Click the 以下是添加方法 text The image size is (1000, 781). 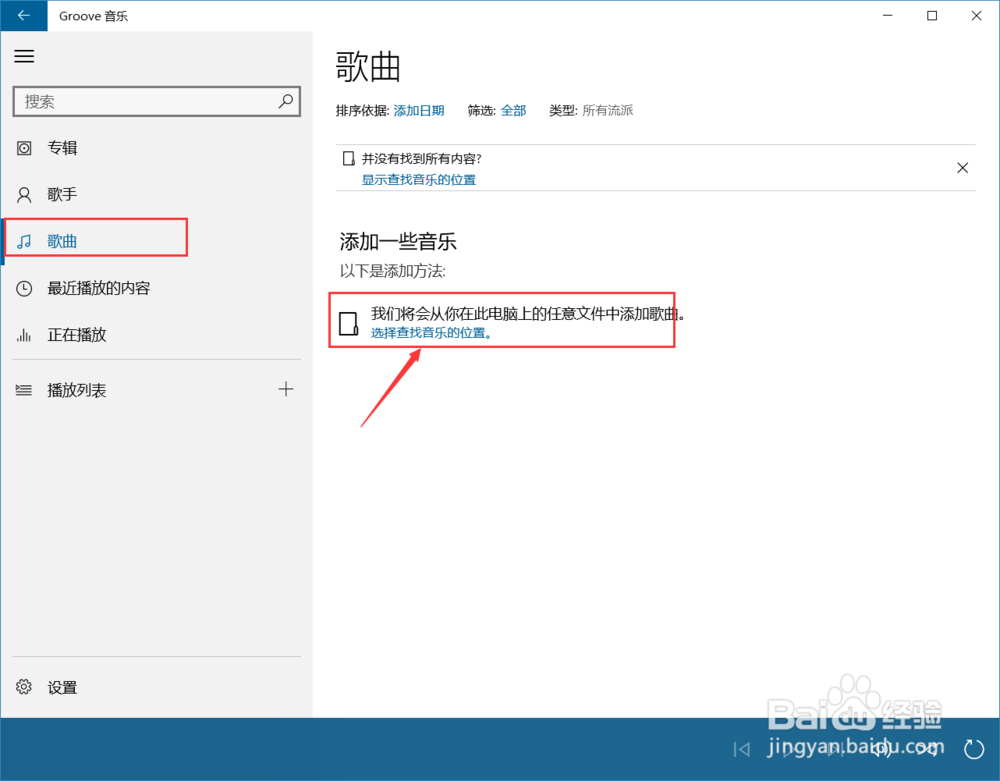point(392,271)
